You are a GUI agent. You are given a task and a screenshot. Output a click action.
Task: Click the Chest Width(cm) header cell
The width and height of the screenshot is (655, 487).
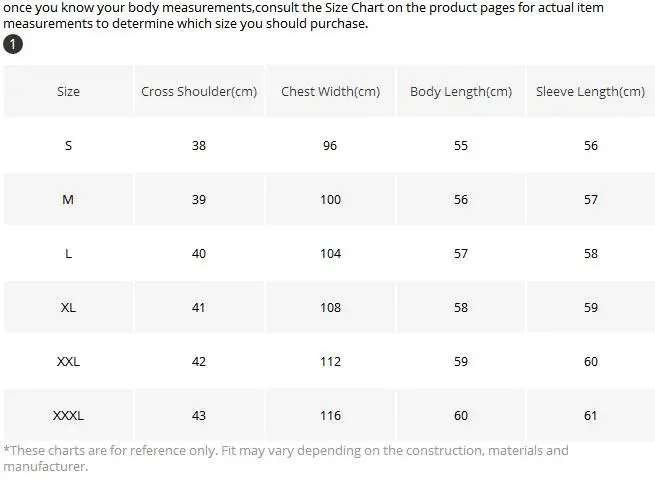tap(330, 92)
